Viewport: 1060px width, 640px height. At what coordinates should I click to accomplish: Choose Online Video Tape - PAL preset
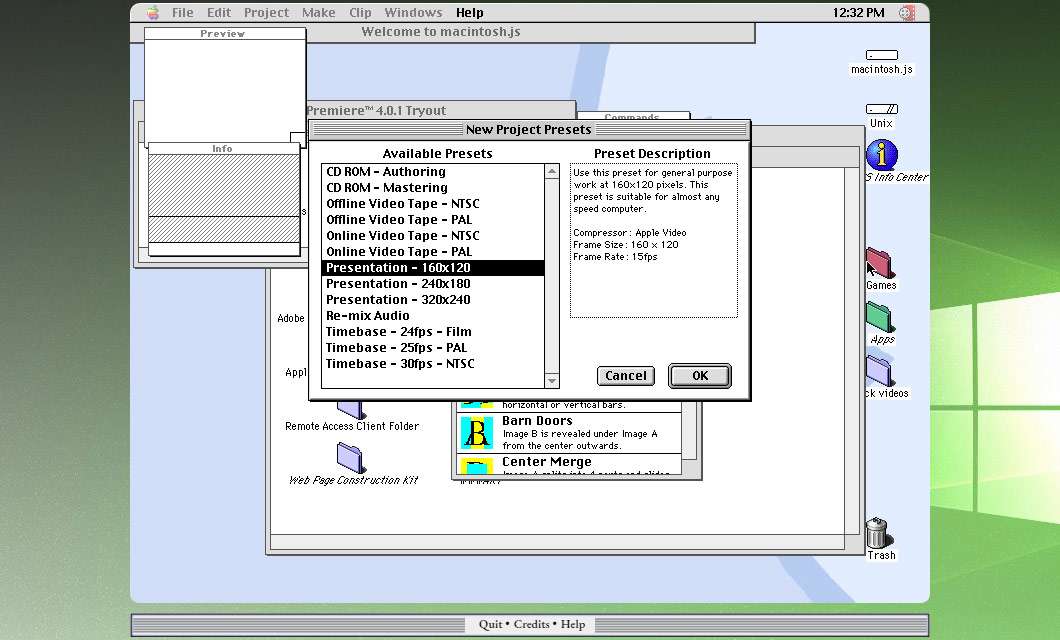[x=433, y=251]
